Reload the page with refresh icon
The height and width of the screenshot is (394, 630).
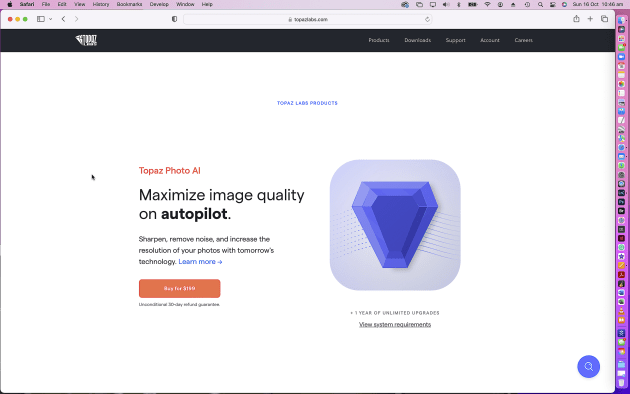click(x=427, y=19)
